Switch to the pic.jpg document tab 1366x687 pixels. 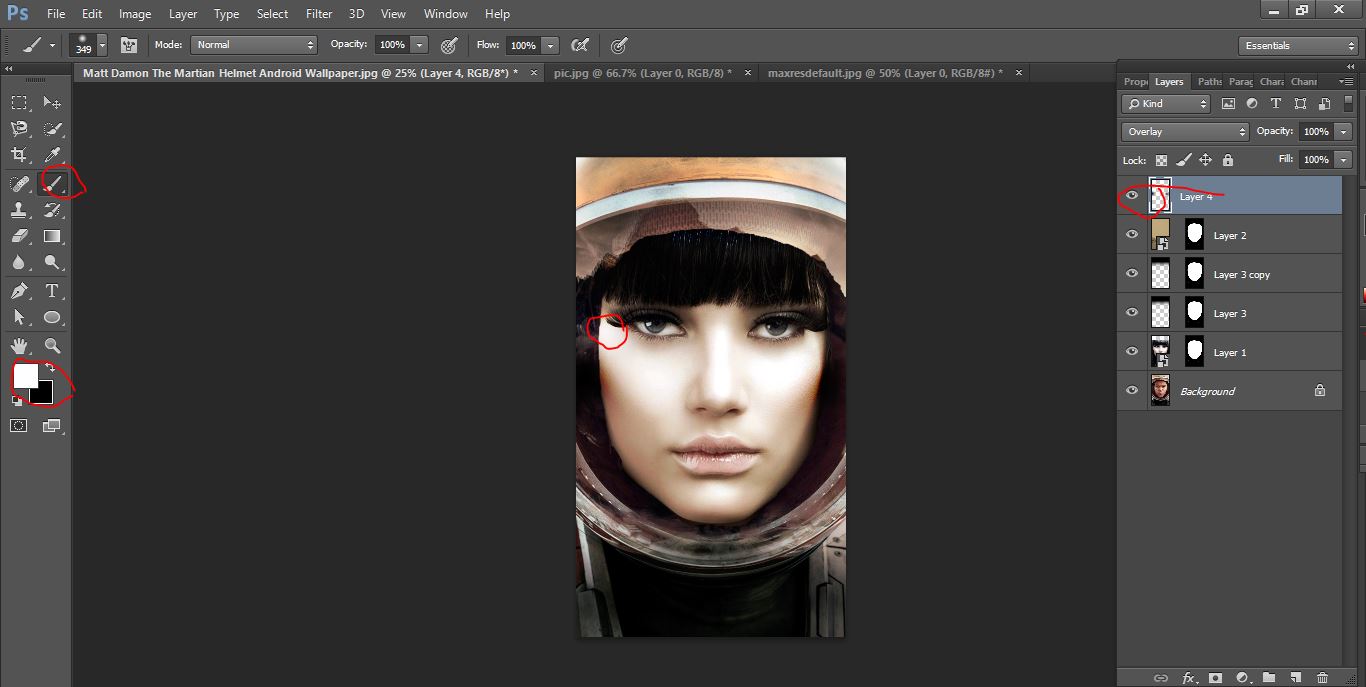tap(642, 73)
